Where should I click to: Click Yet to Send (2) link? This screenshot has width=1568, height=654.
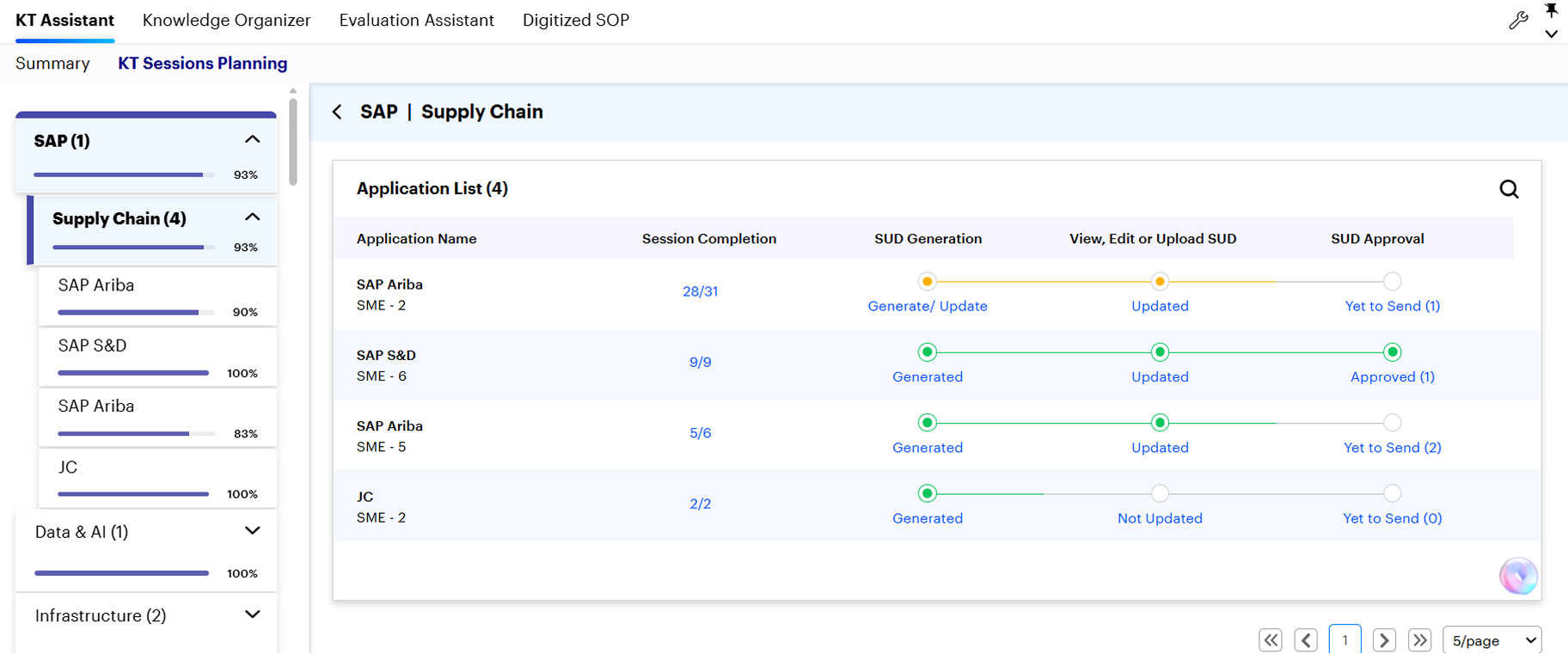click(1393, 448)
